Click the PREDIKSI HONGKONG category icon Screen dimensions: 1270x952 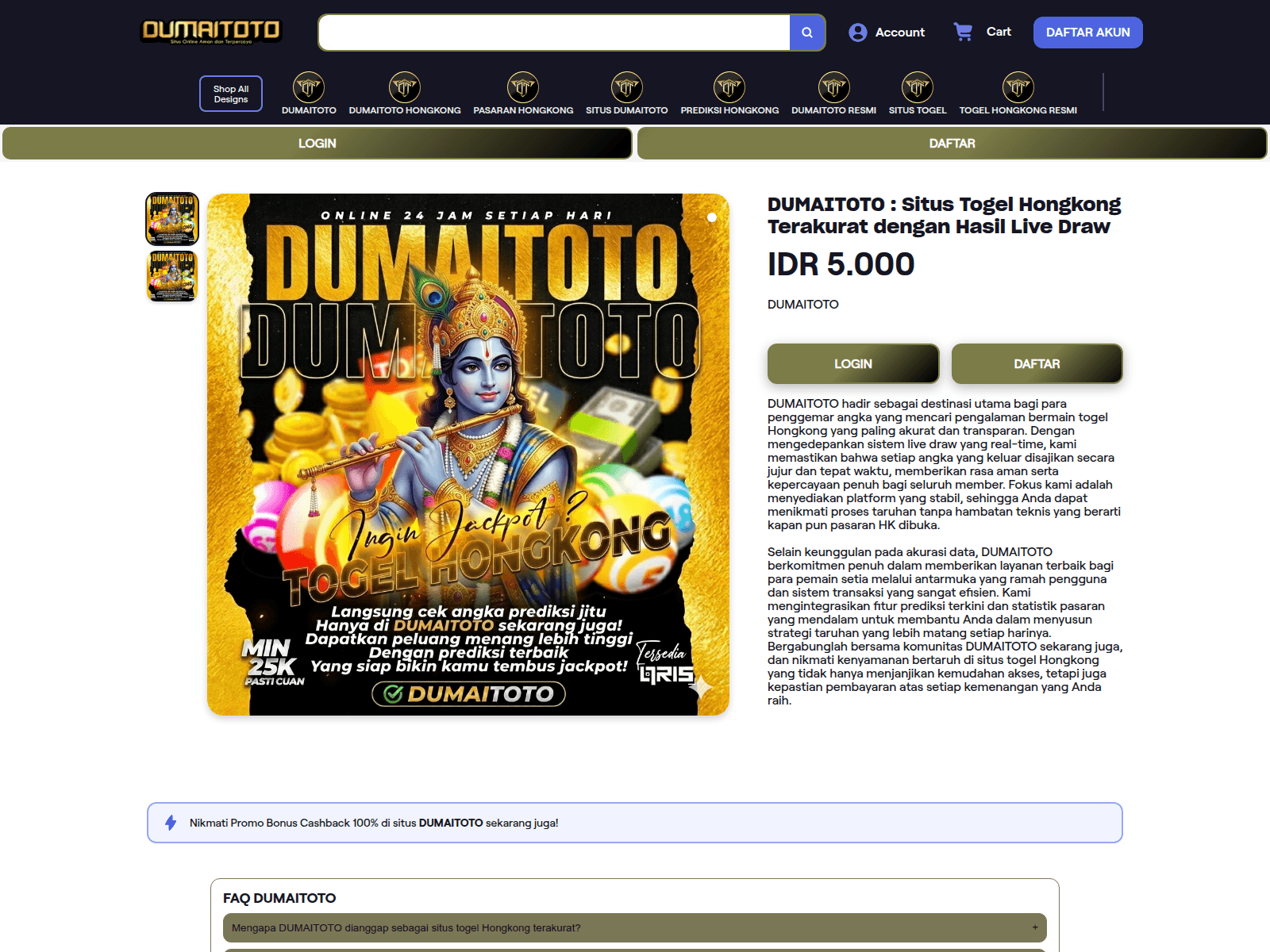click(x=729, y=87)
